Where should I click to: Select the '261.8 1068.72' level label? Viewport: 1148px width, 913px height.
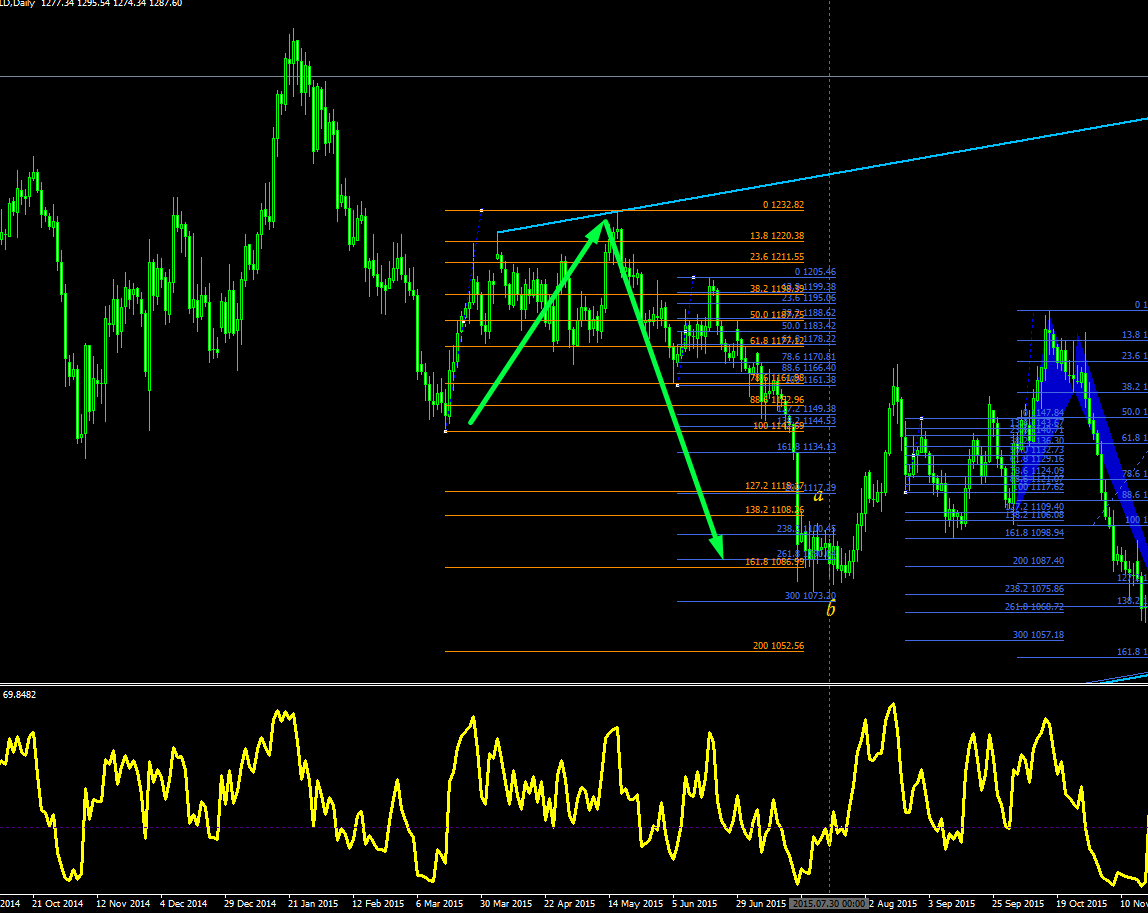[1034, 607]
